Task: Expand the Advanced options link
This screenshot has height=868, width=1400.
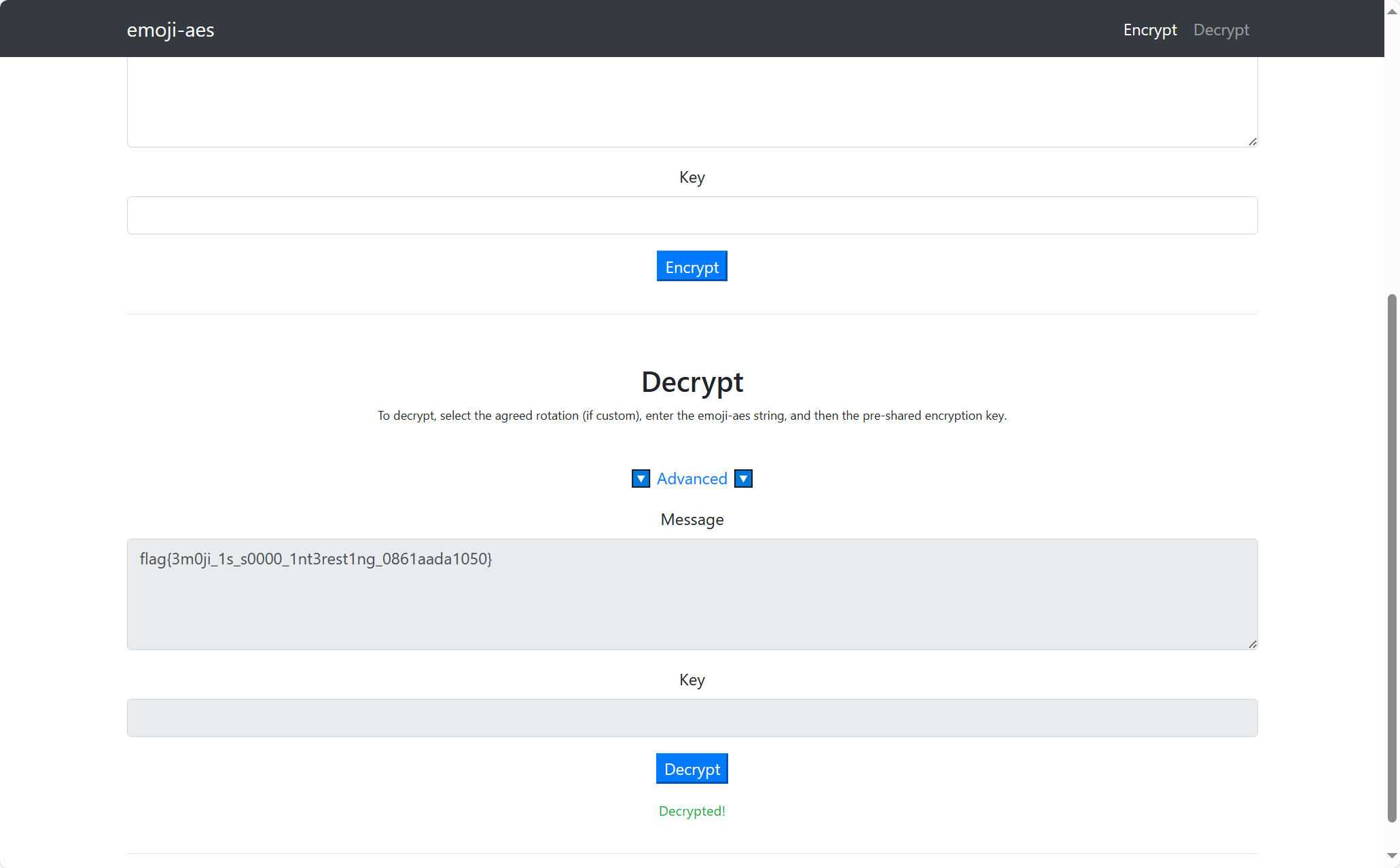Action: pyautogui.click(x=692, y=479)
